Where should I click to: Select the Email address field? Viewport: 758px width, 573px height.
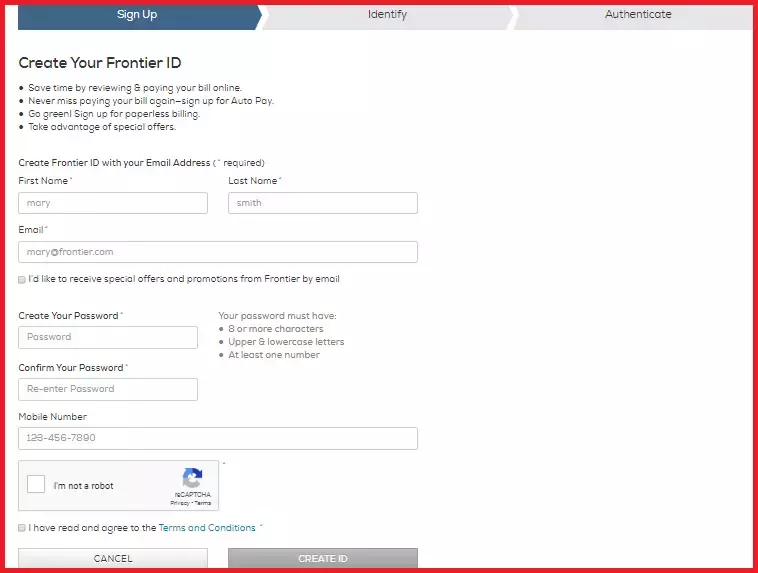(x=218, y=252)
